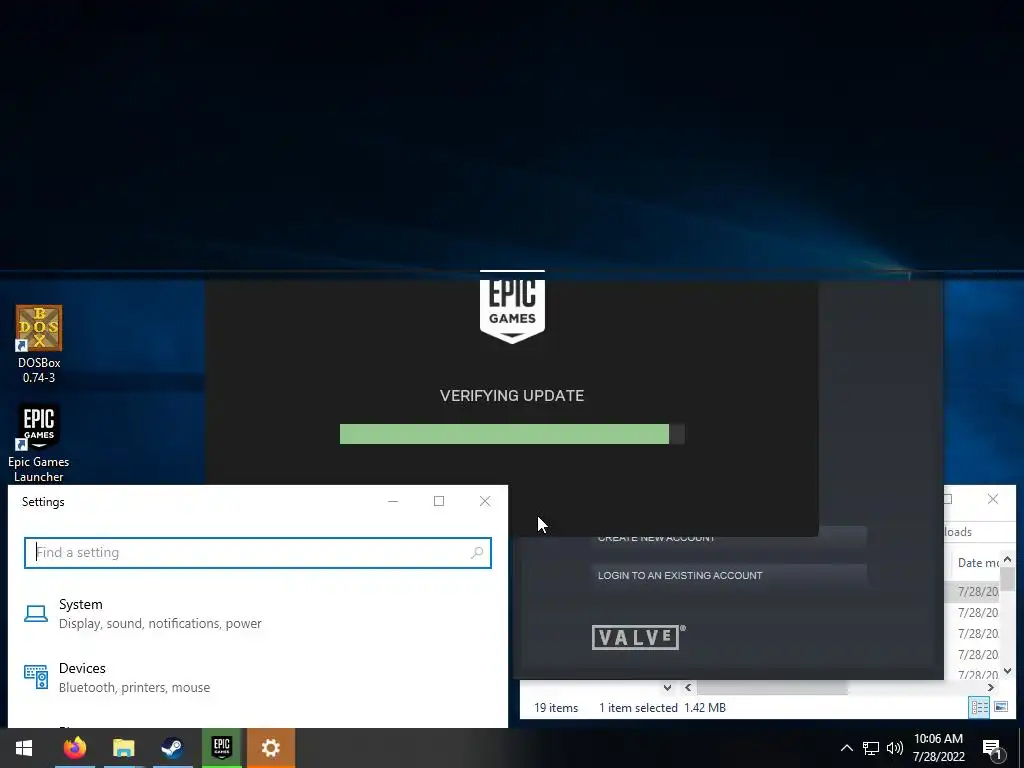Click the Settings search magnifier icon
The image size is (1024, 768).
477,552
